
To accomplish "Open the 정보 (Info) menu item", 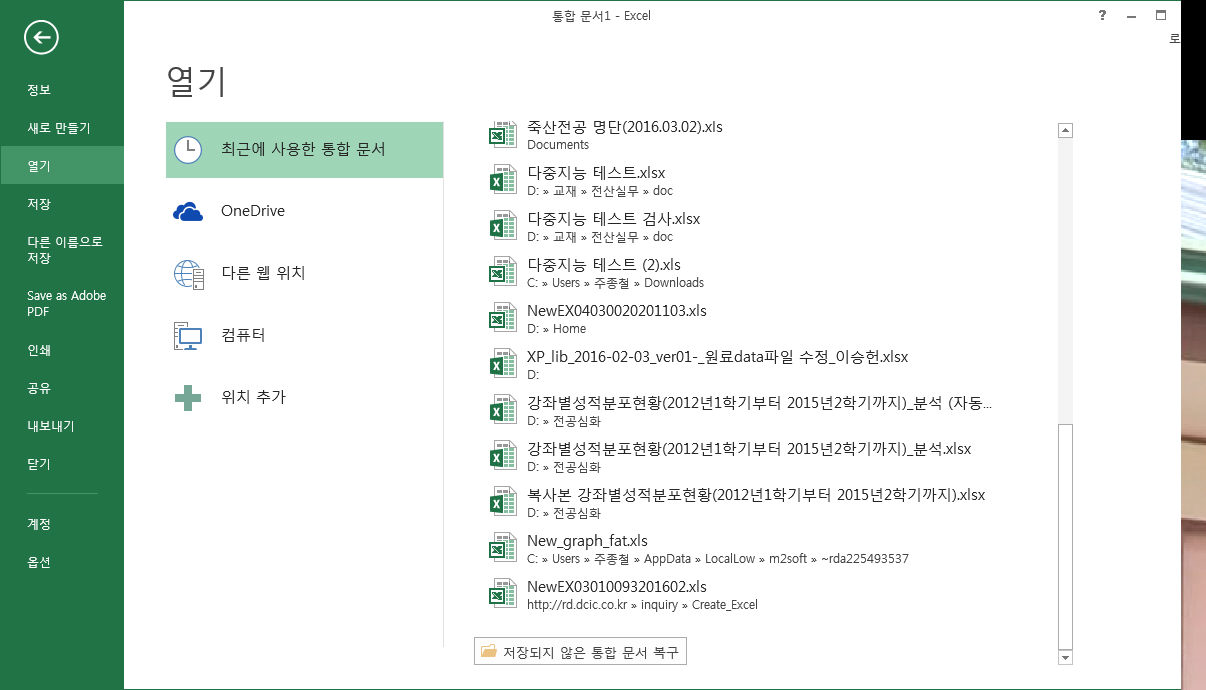I will coord(62,90).
